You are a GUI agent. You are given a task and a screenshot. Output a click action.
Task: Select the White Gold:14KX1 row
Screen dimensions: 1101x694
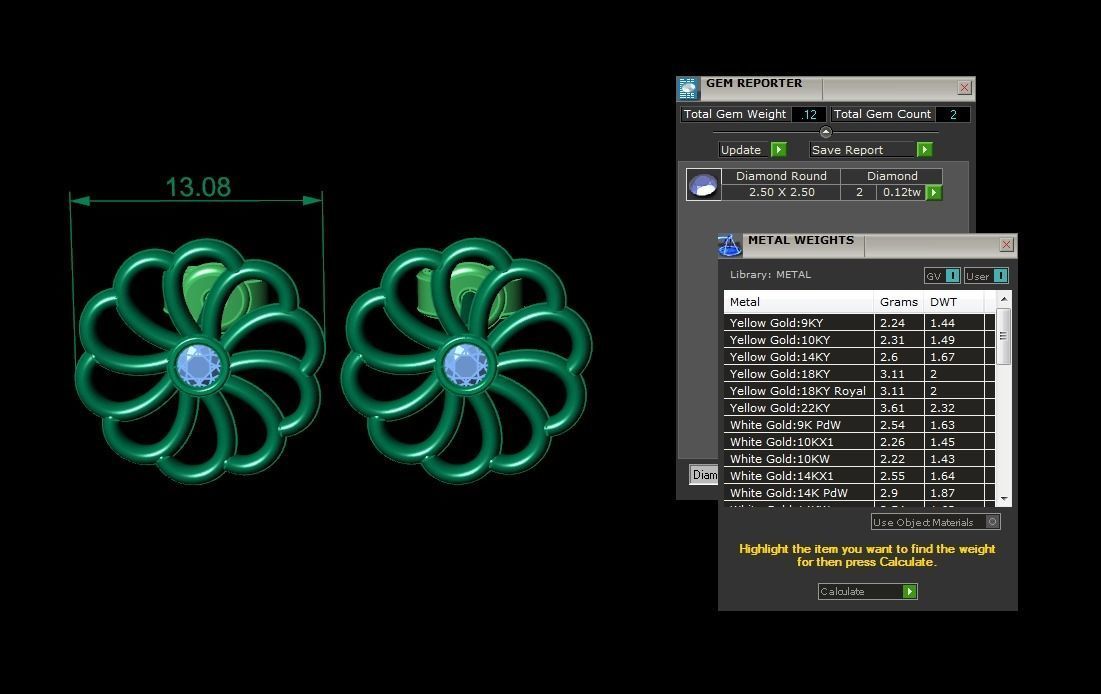[859, 476]
